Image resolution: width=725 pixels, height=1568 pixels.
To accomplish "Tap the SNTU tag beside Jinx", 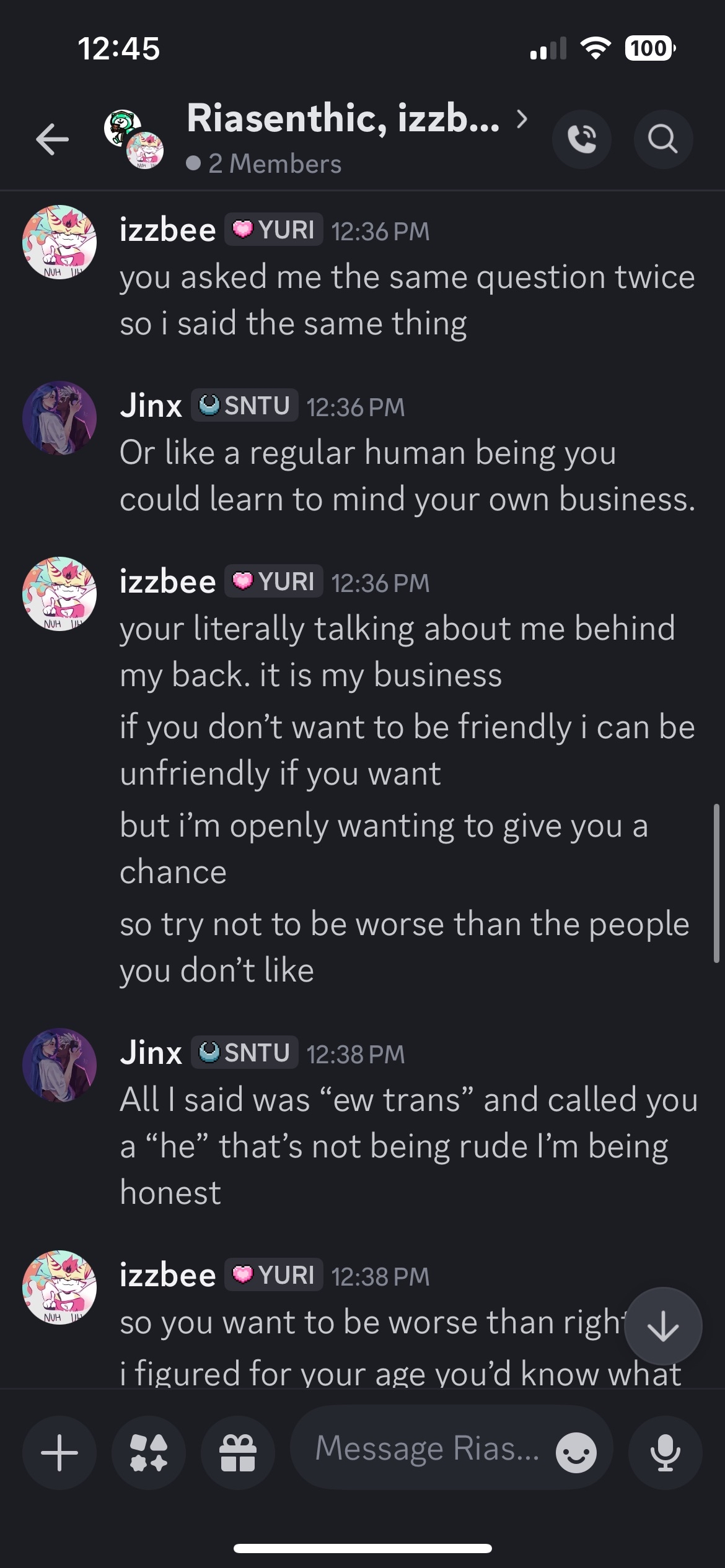I will 244,406.
